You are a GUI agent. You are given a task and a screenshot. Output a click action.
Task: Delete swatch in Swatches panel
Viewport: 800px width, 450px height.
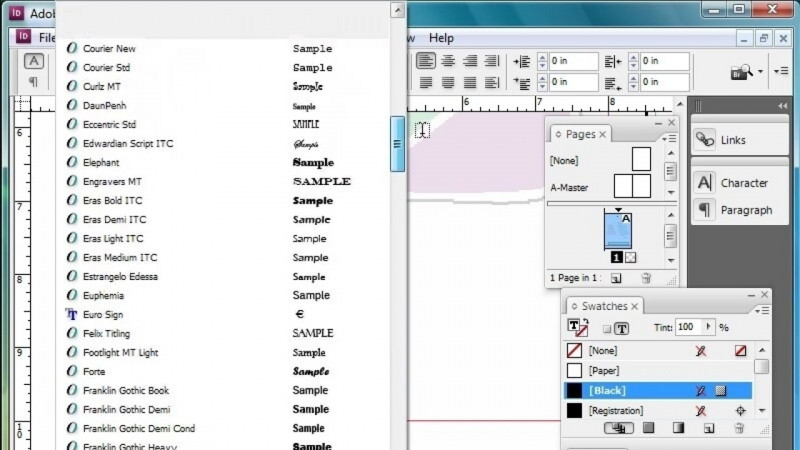pos(739,428)
